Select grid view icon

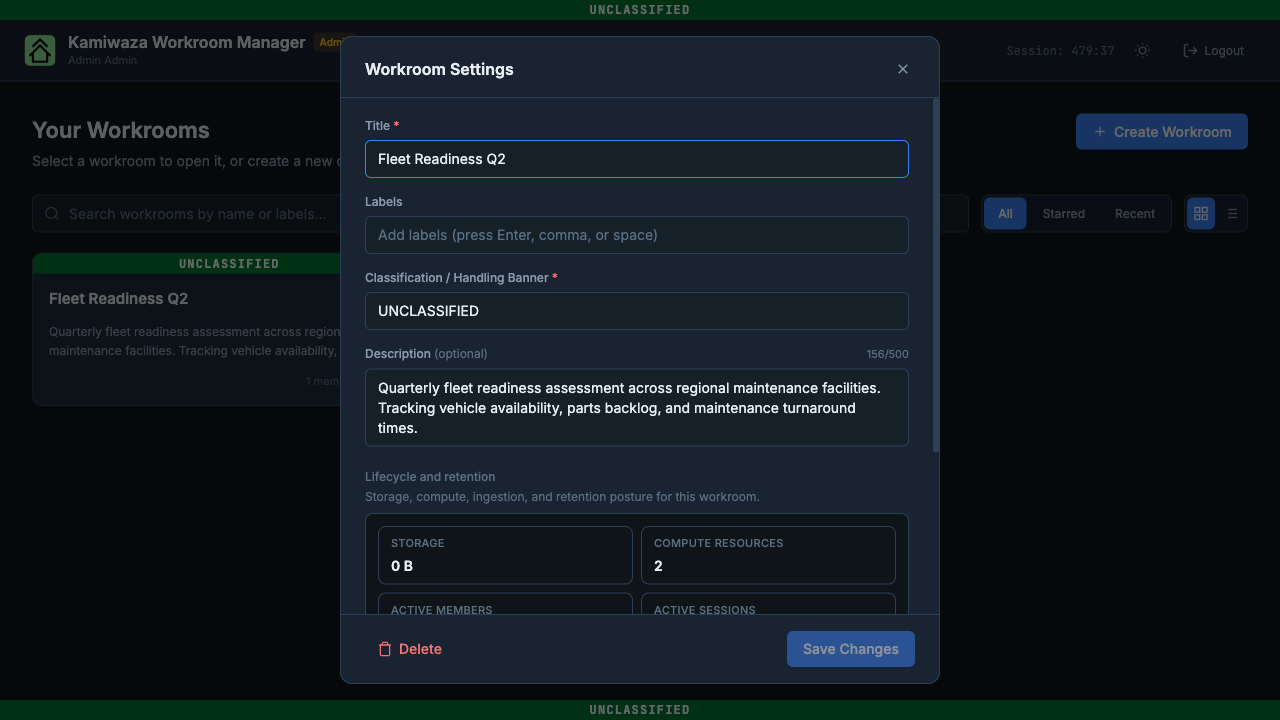coord(1201,214)
